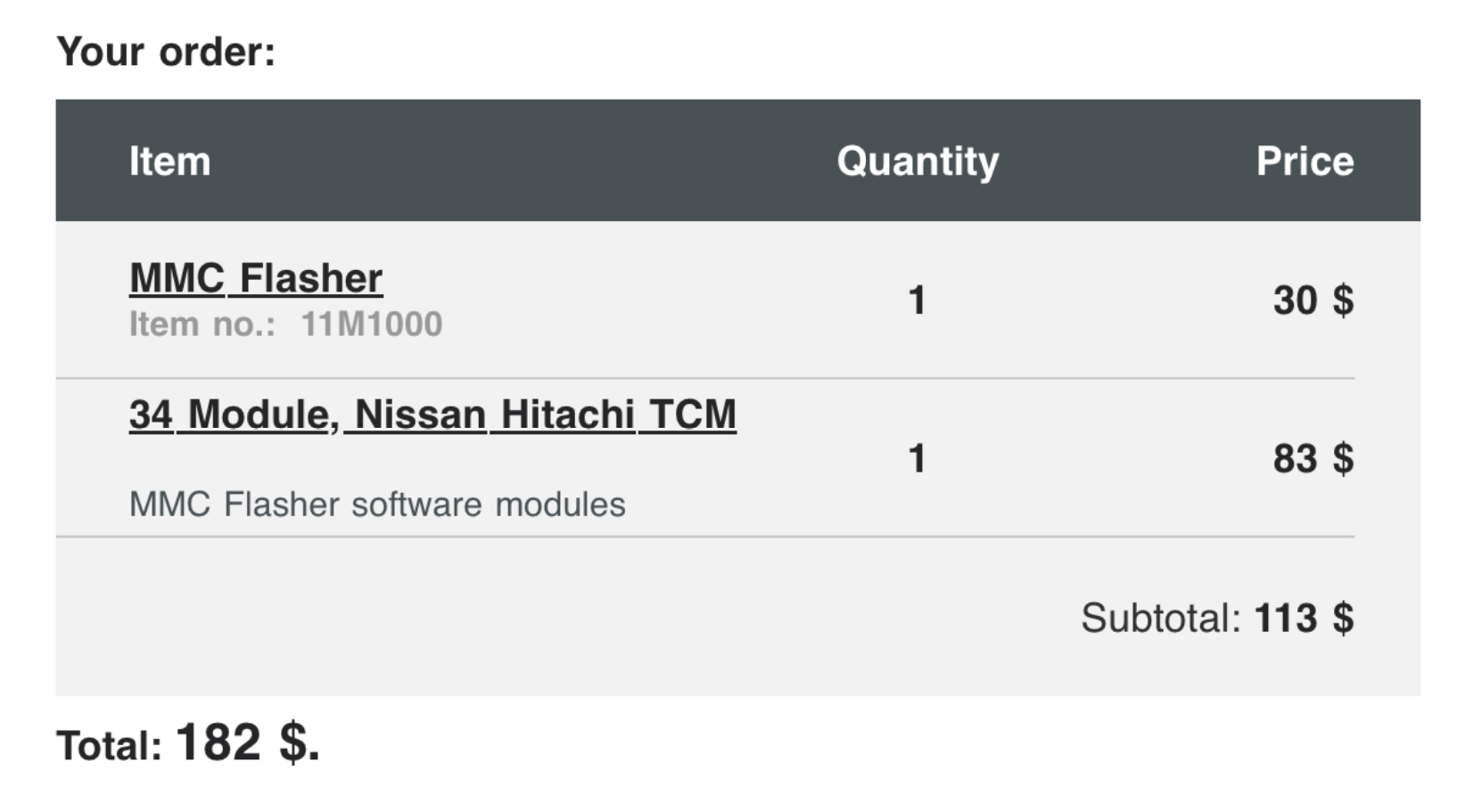This screenshot has height=812, width=1457.
Task: Click the 83 $ module price
Action: pos(1313,459)
